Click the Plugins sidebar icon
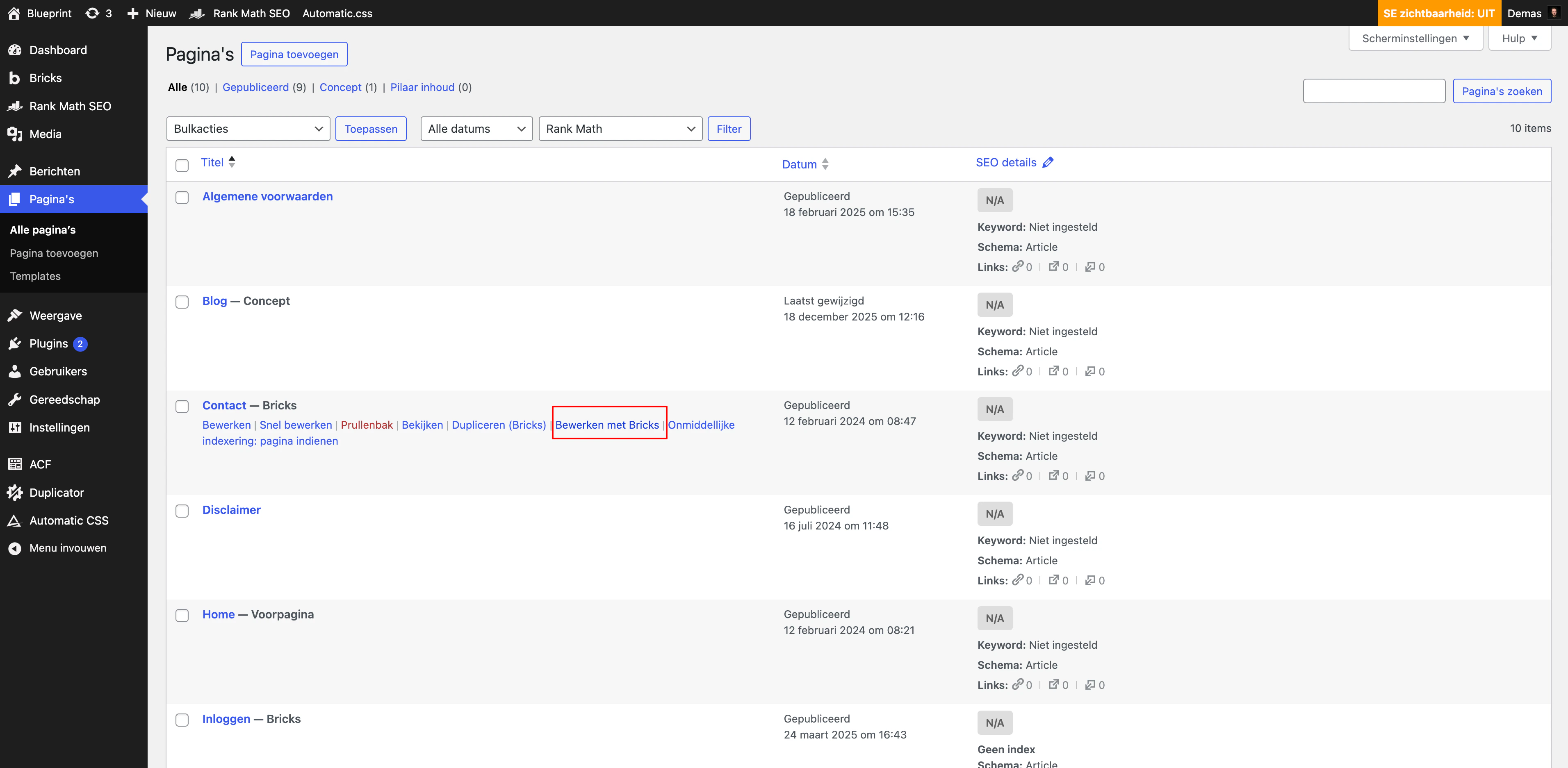The height and width of the screenshot is (768, 1568). 15,343
